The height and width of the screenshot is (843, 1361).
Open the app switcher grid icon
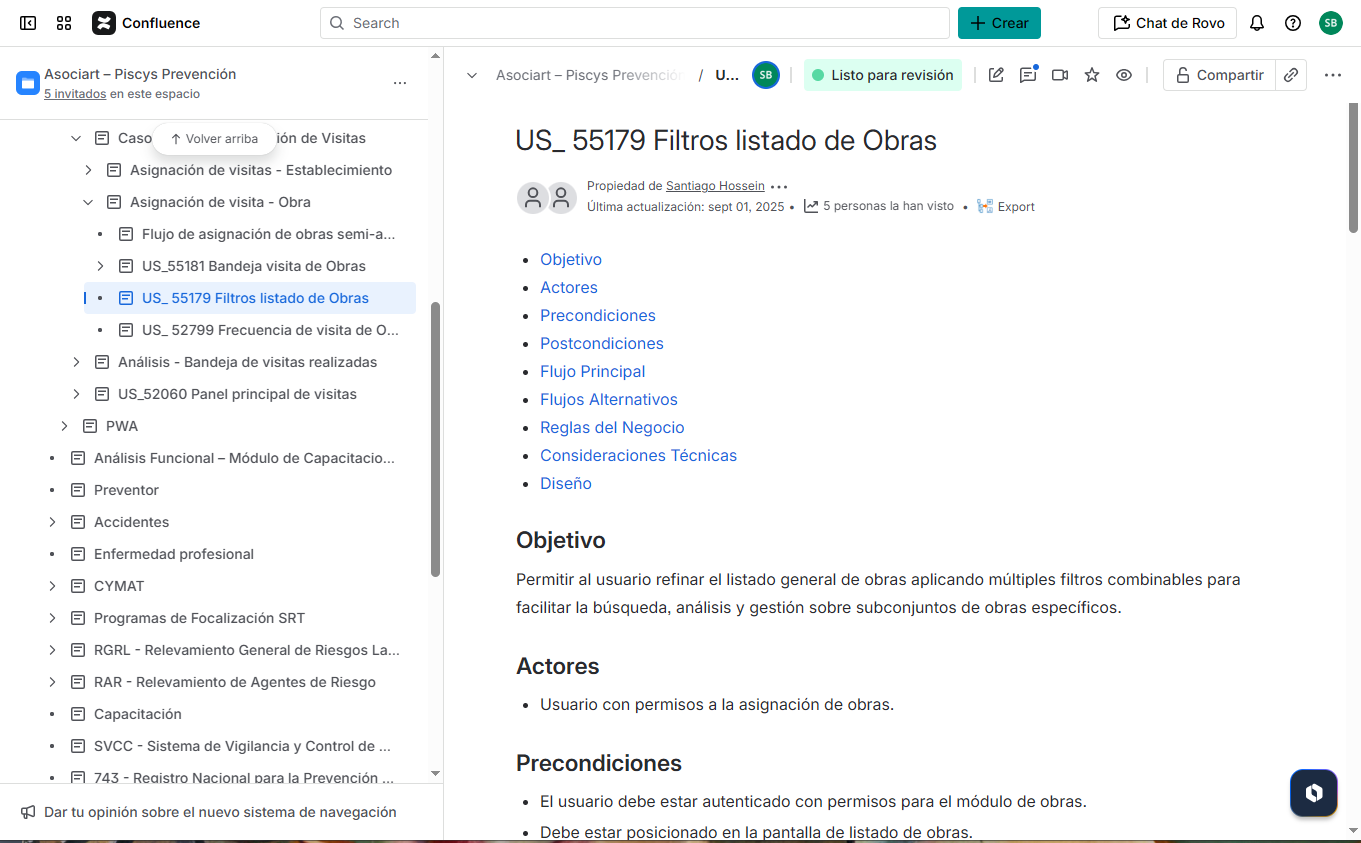(64, 23)
